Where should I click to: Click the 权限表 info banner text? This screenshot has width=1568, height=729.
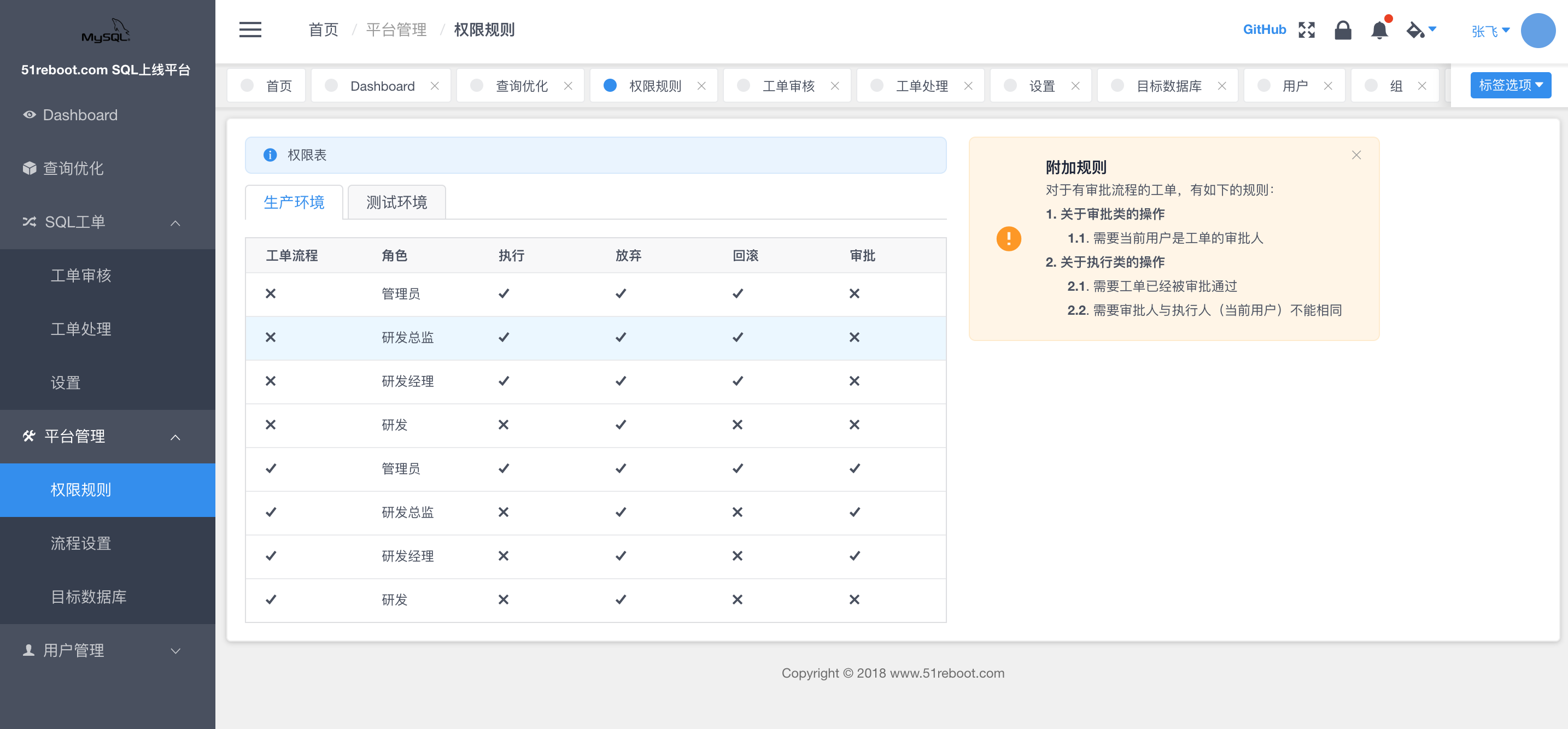pyautogui.click(x=307, y=155)
